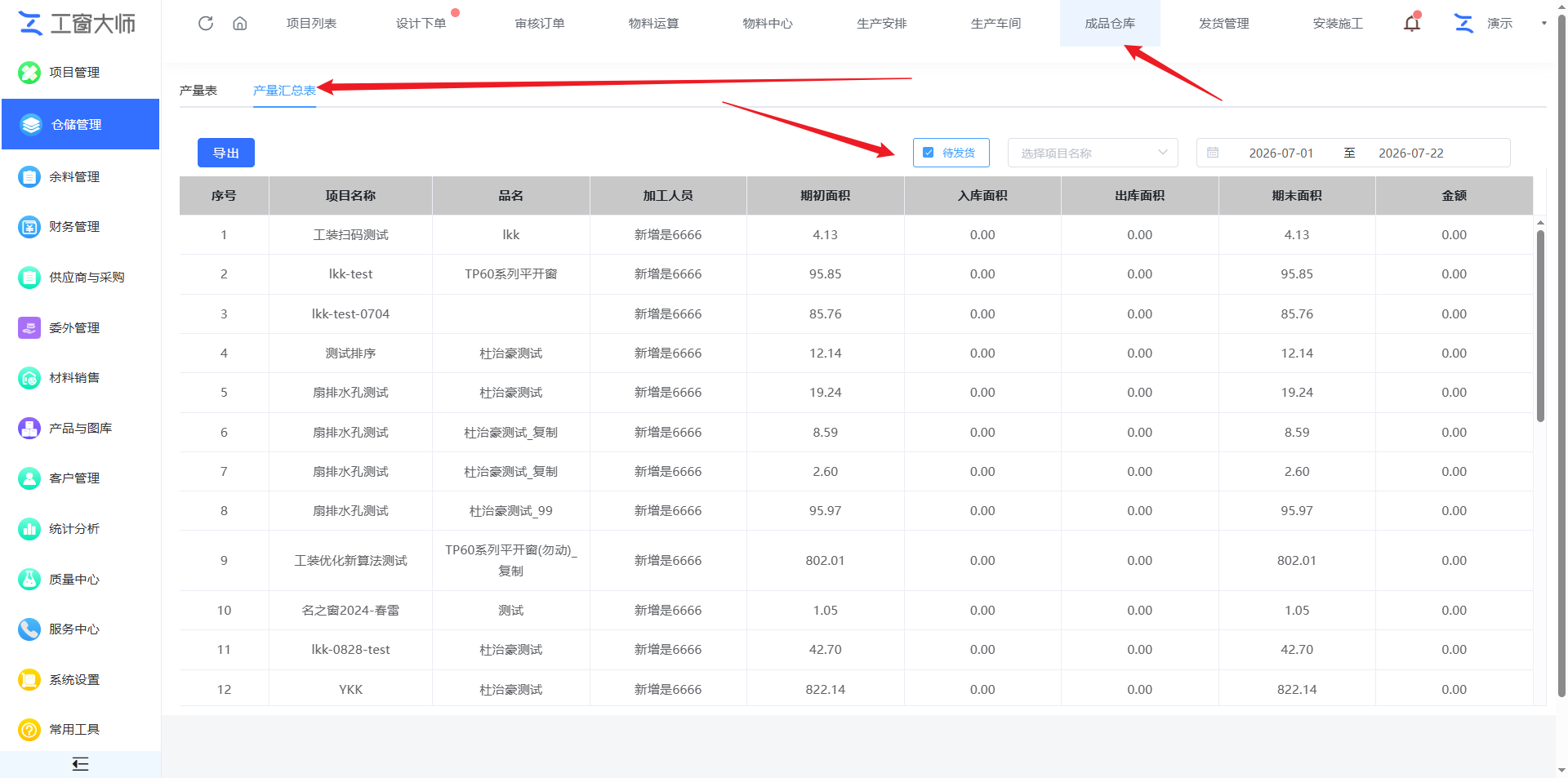Click 仓储管理 sidebar icon

point(31,124)
